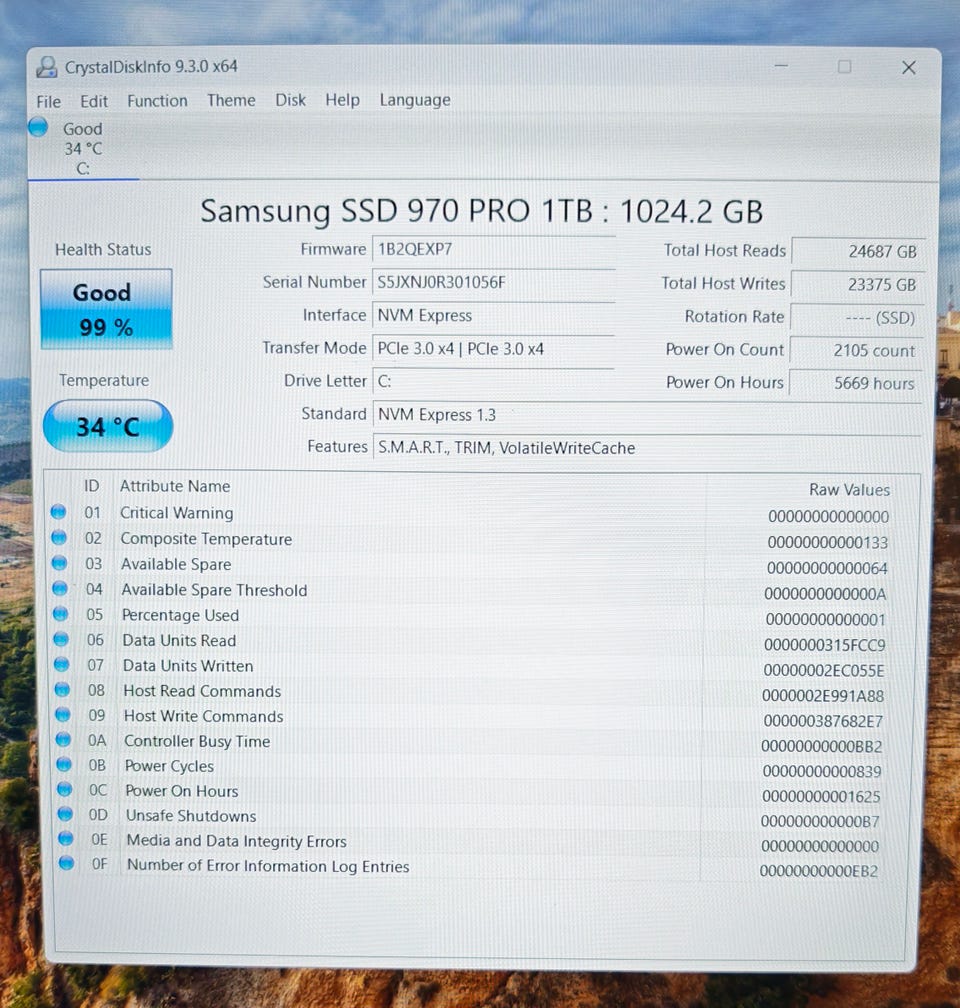Click the Rotation Rate value ---- (SSD)
Viewport: 960px width, 1008px height.
pos(857,318)
